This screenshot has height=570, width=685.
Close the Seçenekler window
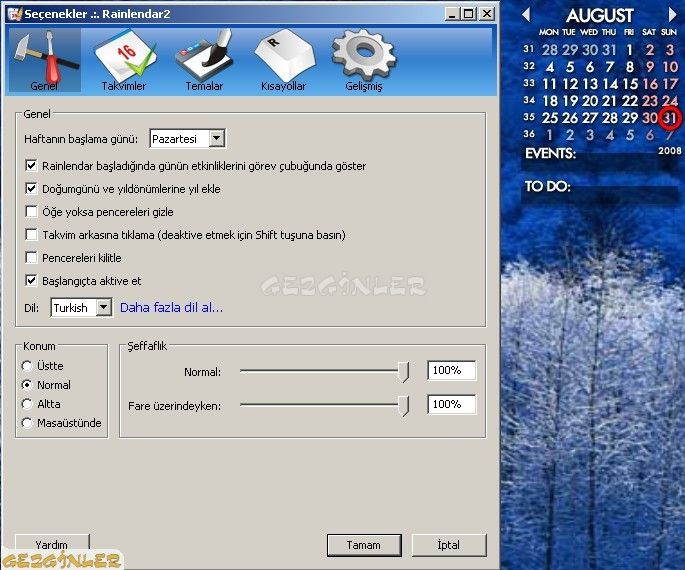click(x=486, y=14)
